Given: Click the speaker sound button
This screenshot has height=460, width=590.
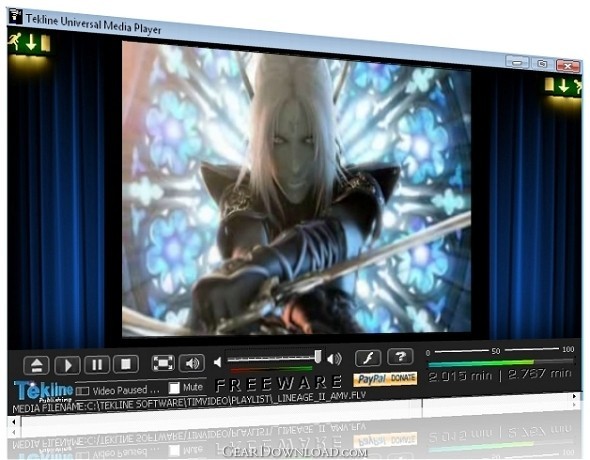Looking at the screenshot, I should click(x=192, y=363).
